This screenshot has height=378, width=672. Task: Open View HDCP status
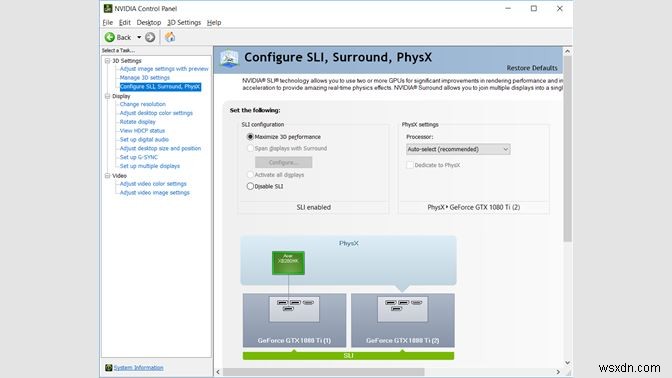point(142,131)
